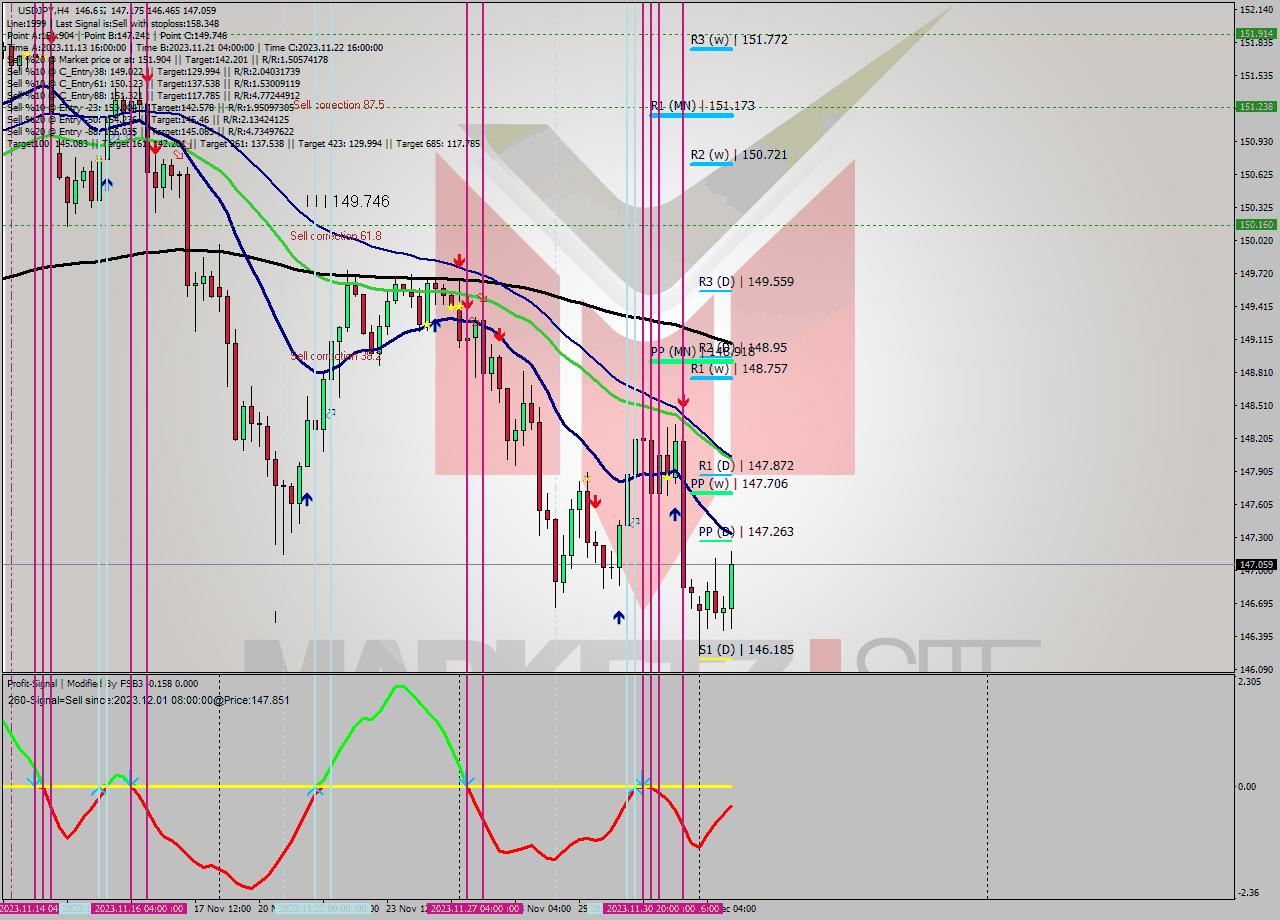1280x920 pixels.
Task: Click the 260-Signal=Sell since 2023.12.01 text
Action: pyautogui.click(x=148, y=700)
